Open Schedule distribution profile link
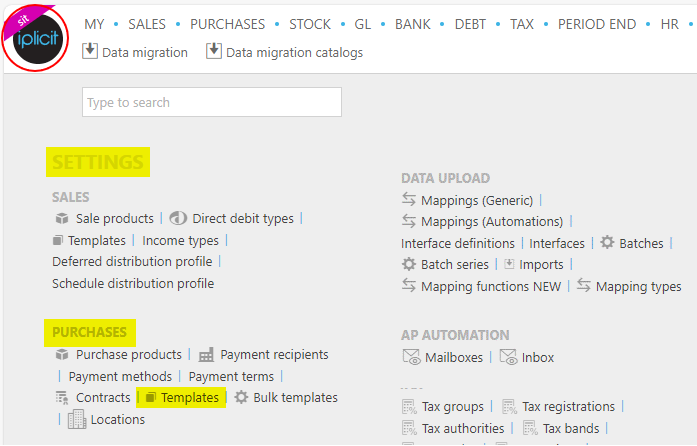 point(133,283)
